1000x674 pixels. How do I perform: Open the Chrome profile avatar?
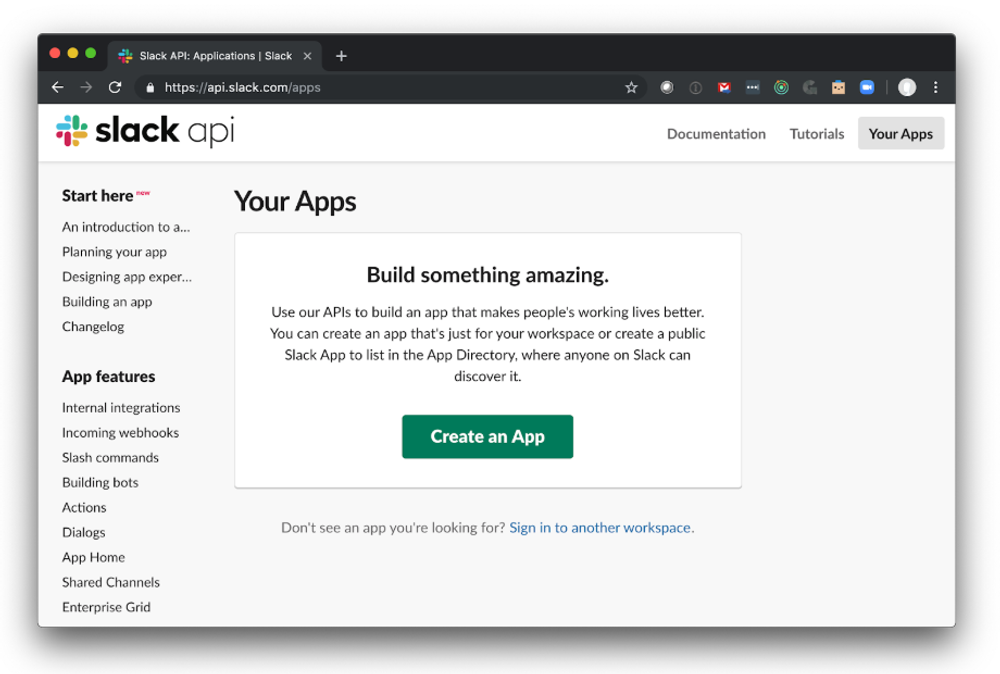pyautogui.click(x=907, y=87)
